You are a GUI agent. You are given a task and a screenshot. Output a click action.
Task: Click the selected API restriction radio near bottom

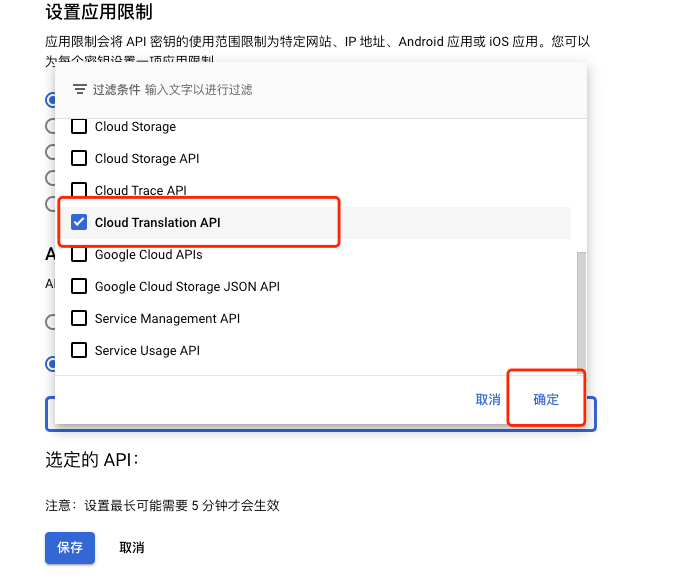tap(51, 364)
